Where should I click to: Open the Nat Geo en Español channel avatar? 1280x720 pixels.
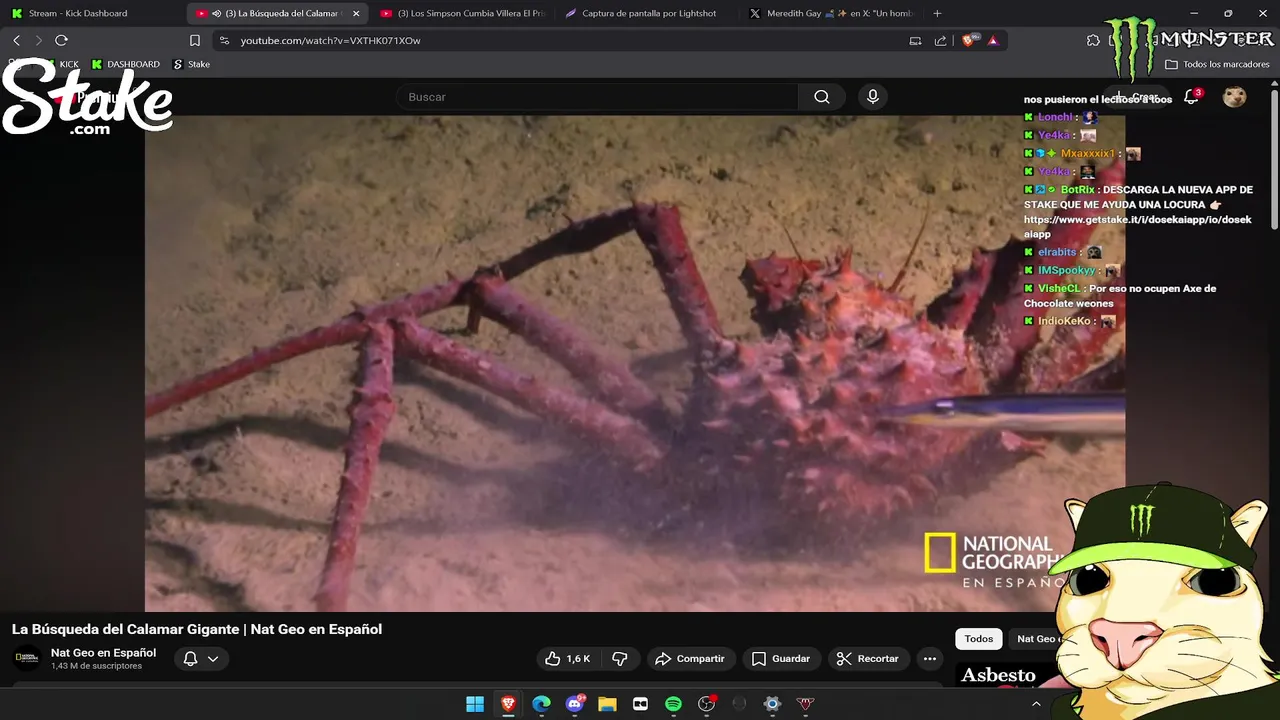pyautogui.click(x=27, y=658)
